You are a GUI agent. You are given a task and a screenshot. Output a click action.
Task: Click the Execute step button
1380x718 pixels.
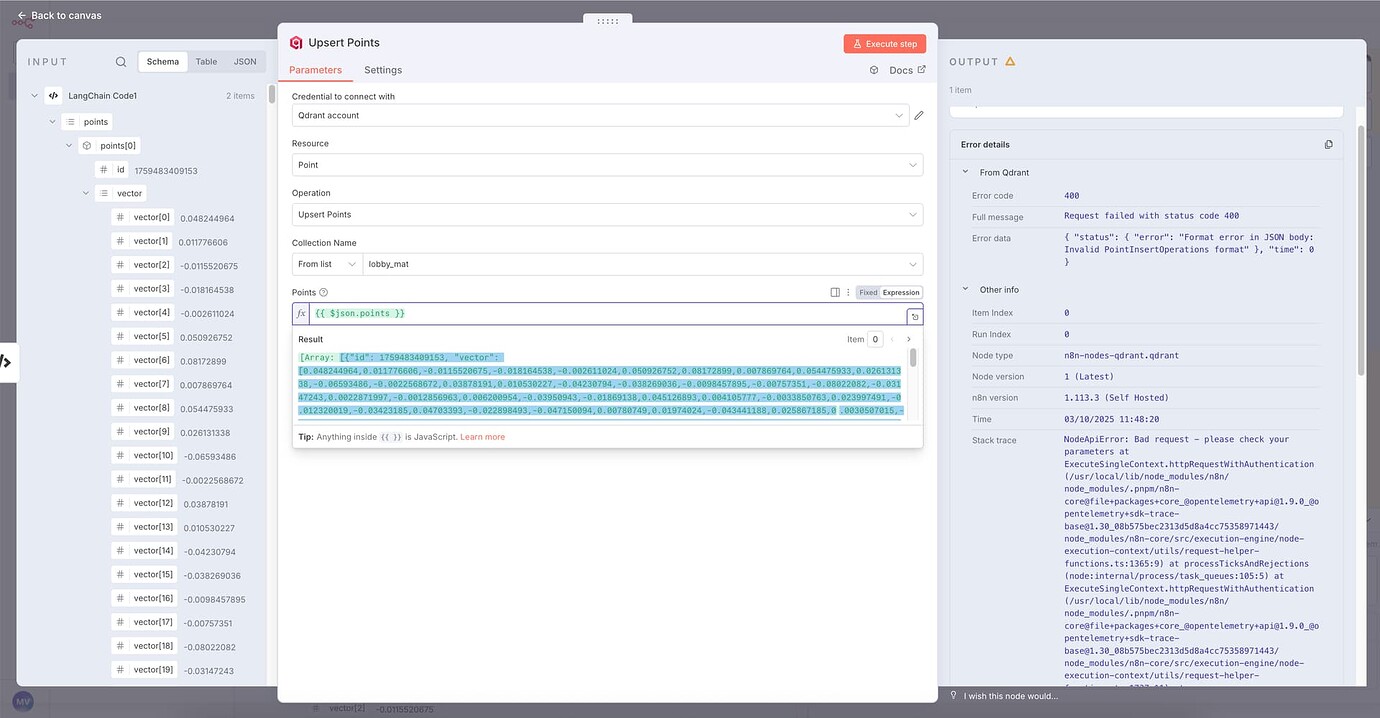884,43
